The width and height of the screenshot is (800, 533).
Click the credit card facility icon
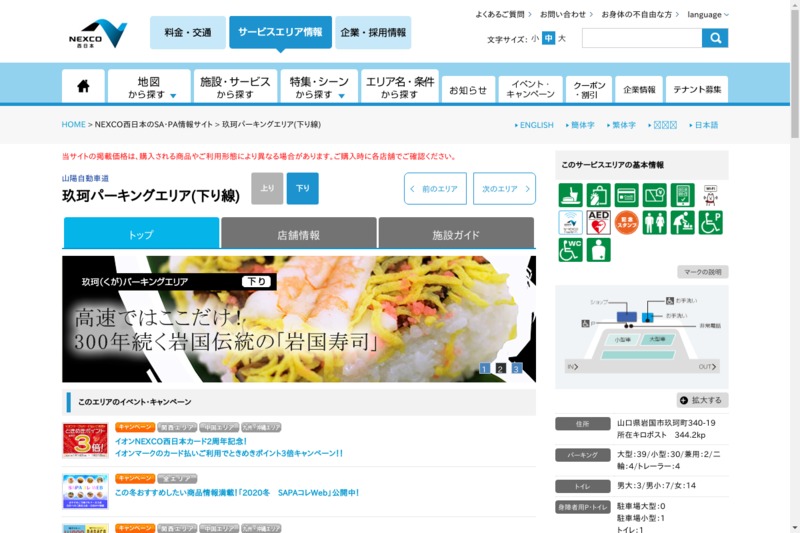click(627, 195)
